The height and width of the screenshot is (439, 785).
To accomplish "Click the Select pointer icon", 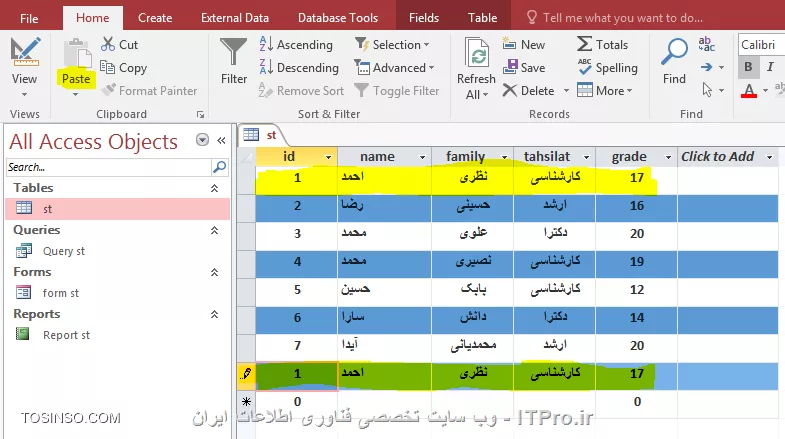I will pyautogui.click(x=707, y=90).
